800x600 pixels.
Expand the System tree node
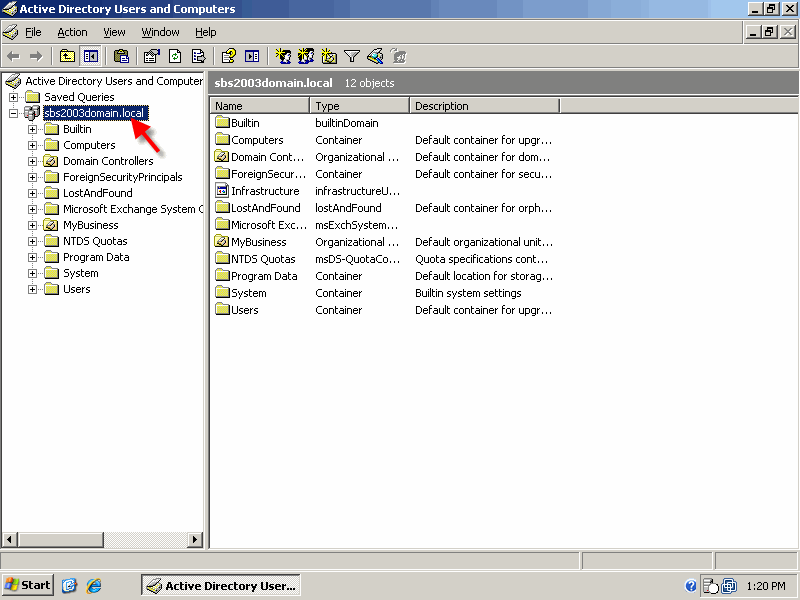(x=32, y=273)
